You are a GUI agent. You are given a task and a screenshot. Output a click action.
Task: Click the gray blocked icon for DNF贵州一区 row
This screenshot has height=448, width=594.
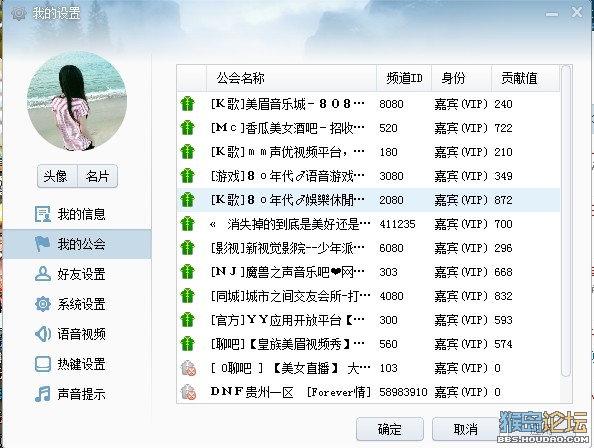click(x=188, y=392)
